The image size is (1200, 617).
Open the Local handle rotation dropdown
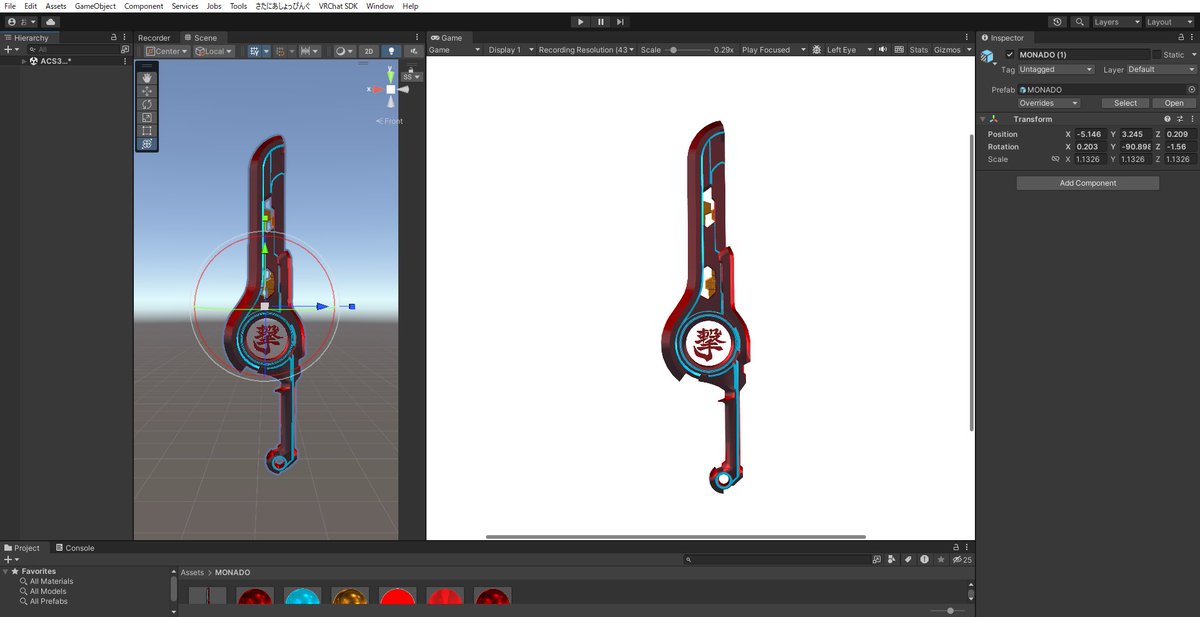214,51
